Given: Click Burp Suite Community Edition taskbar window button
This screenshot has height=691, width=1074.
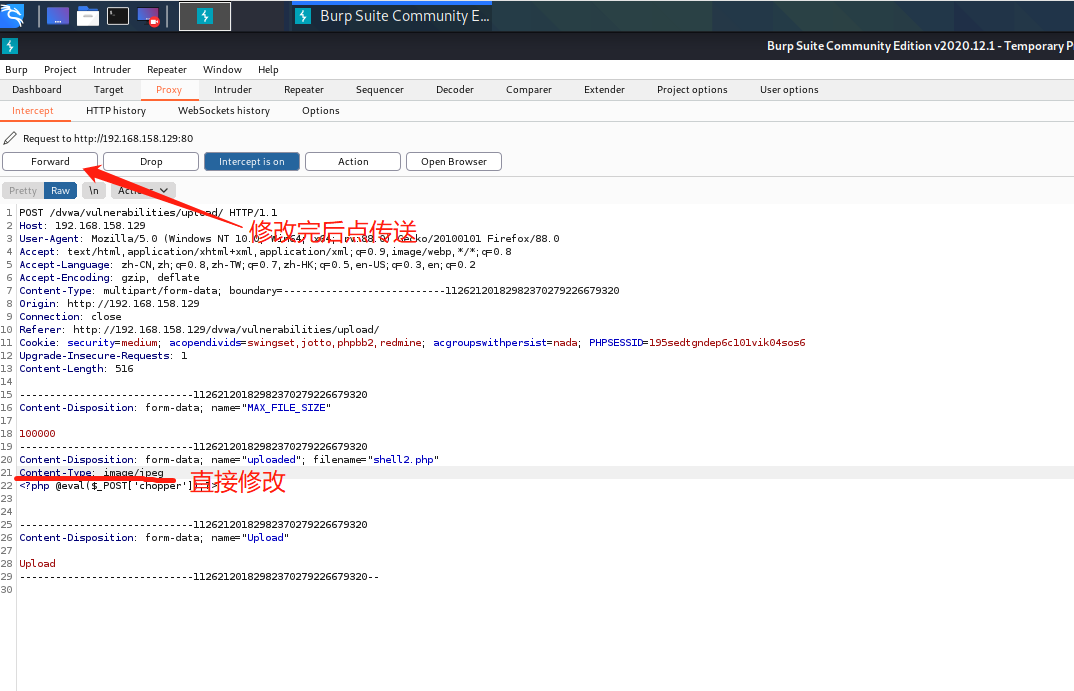Looking at the screenshot, I should click(392, 16).
